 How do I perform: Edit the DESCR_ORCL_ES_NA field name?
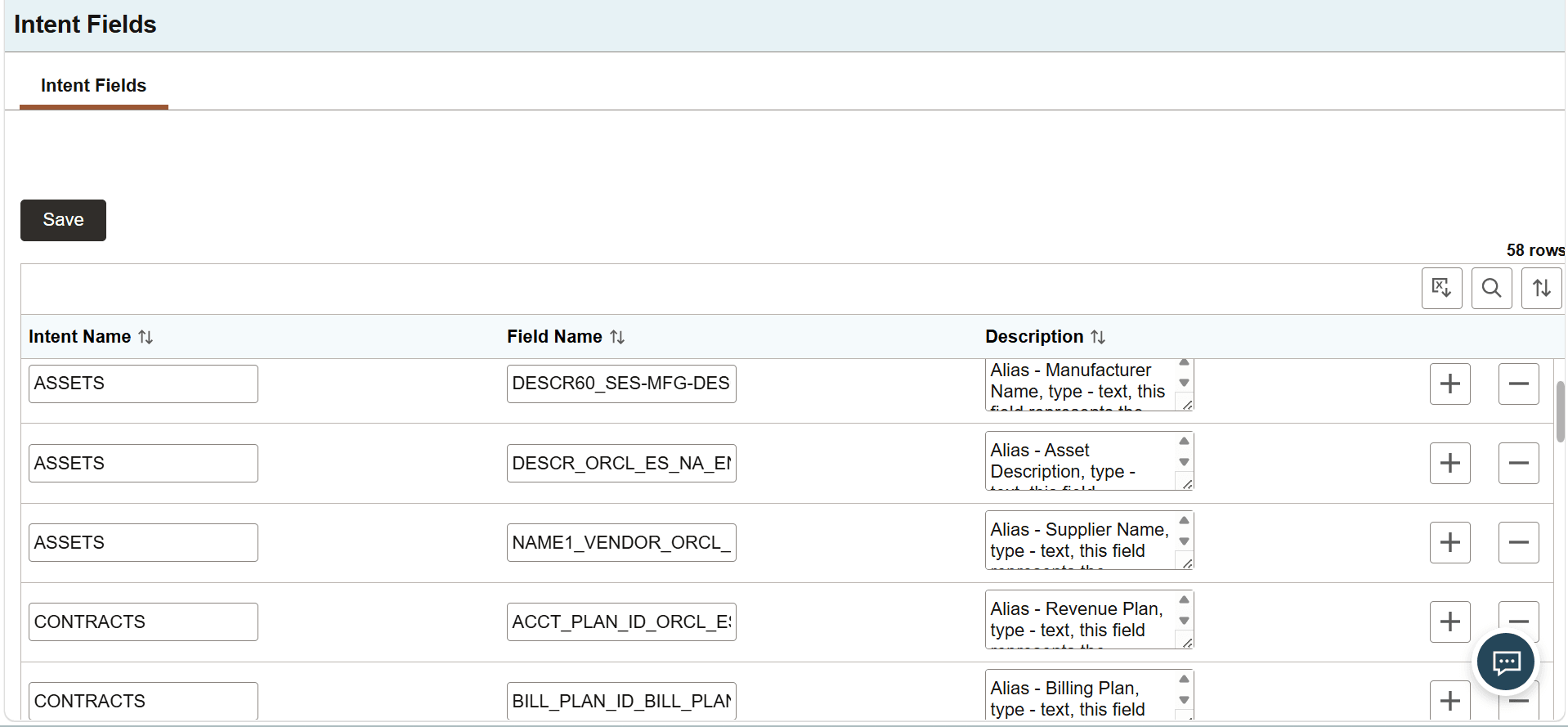tap(621, 463)
